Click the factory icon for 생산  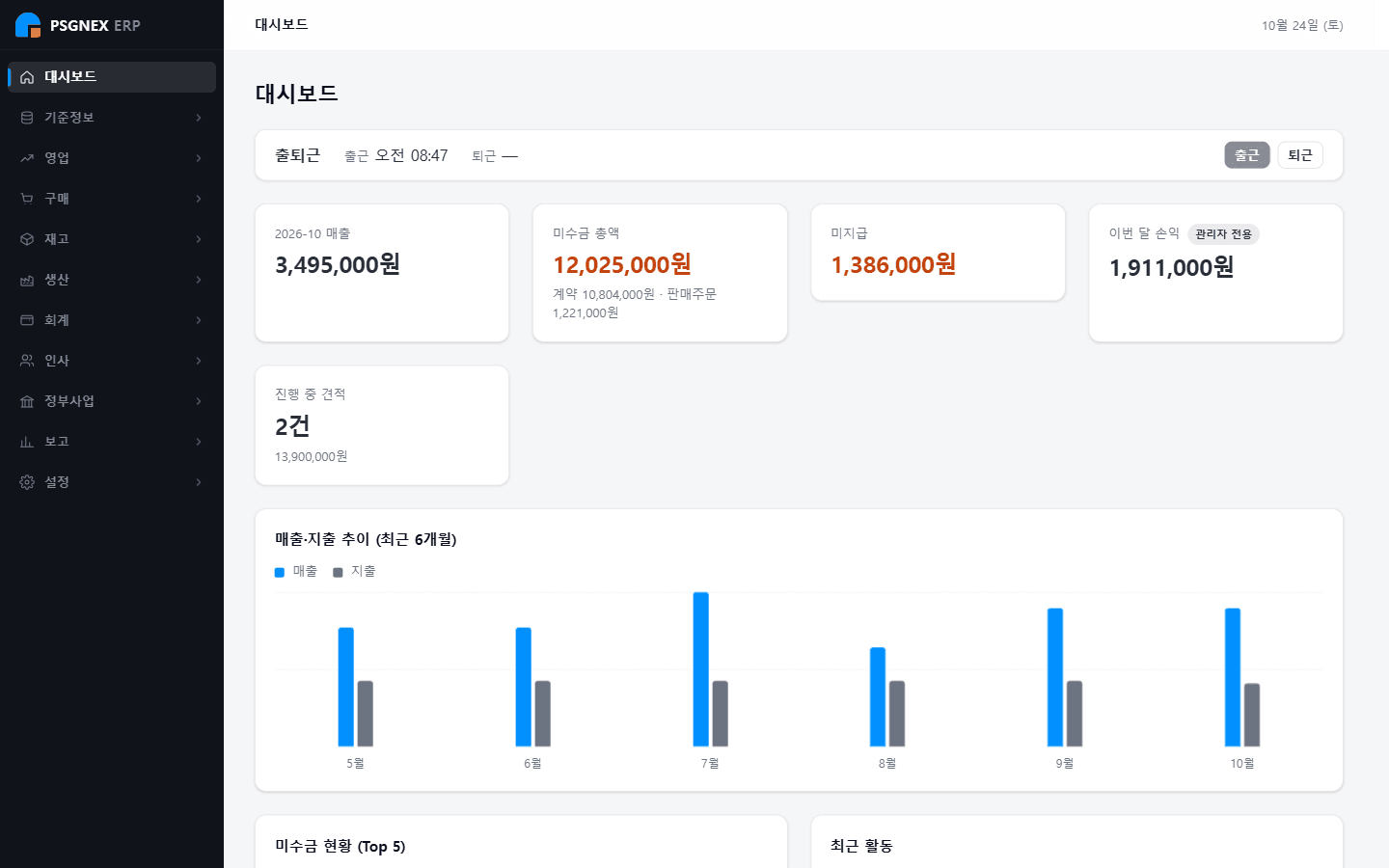click(x=27, y=280)
